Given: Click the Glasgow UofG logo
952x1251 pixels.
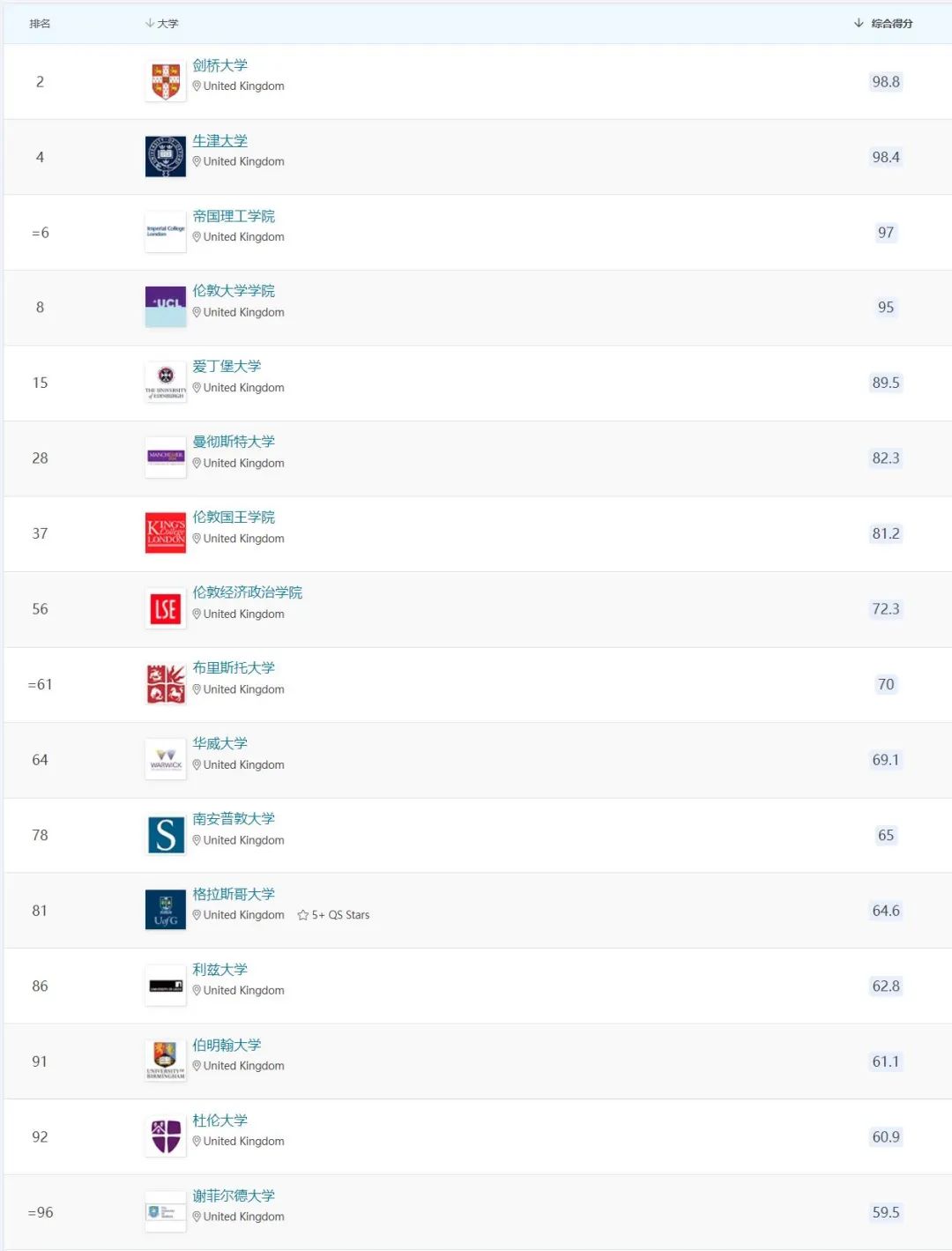Looking at the screenshot, I should pyautogui.click(x=166, y=911).
